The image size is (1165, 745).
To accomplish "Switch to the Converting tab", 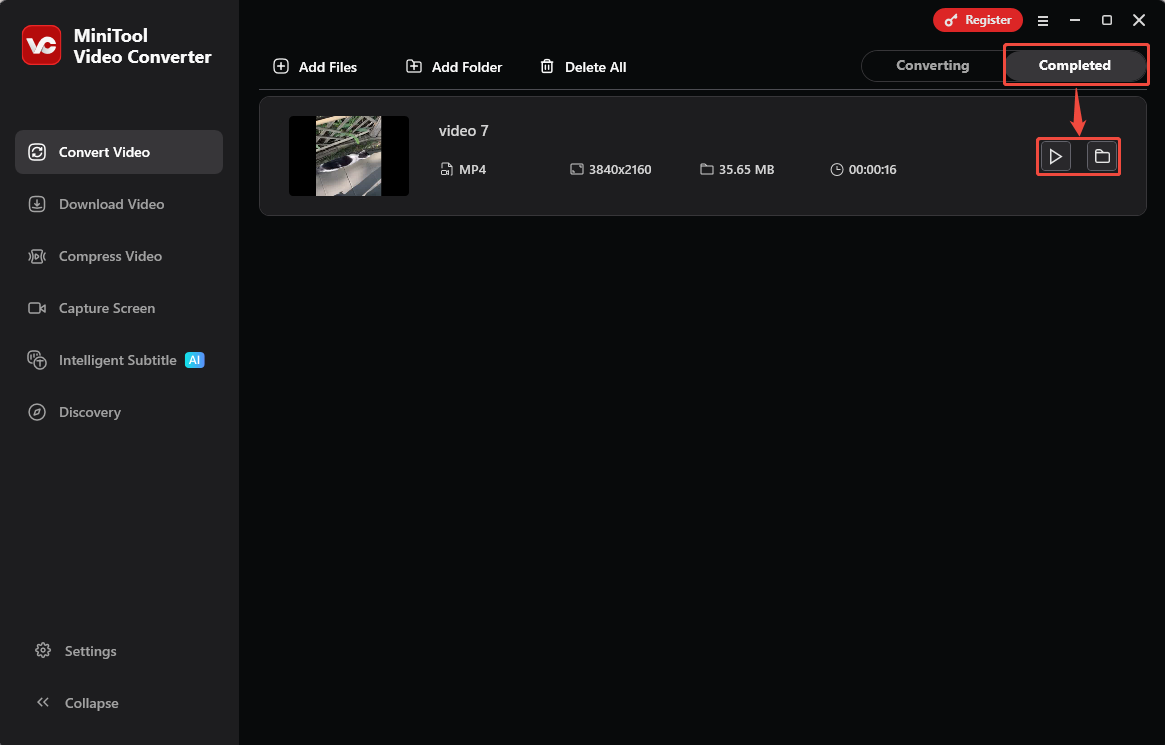I will click(931, 65).
